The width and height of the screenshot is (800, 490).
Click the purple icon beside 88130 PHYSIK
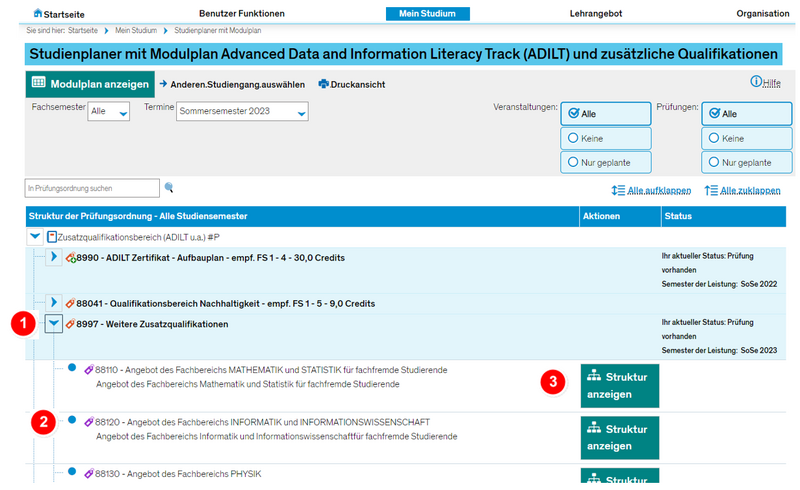pos(89,474)
